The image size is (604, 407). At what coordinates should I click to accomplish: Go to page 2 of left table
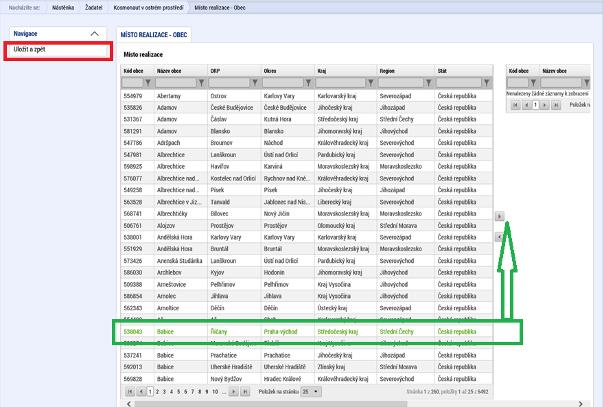click(157, 392)
